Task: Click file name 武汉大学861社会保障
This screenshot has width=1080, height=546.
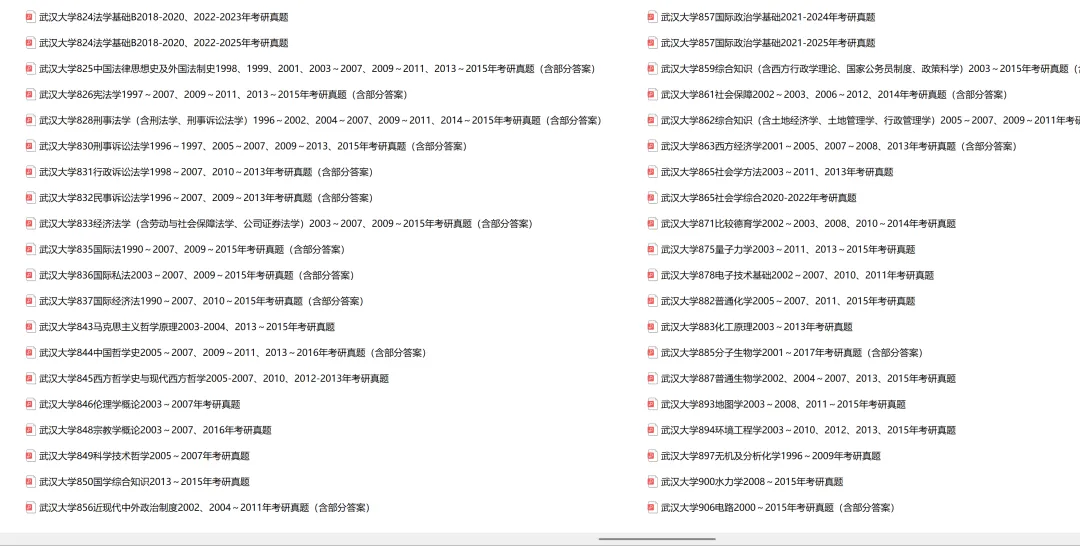Action: 834,94
